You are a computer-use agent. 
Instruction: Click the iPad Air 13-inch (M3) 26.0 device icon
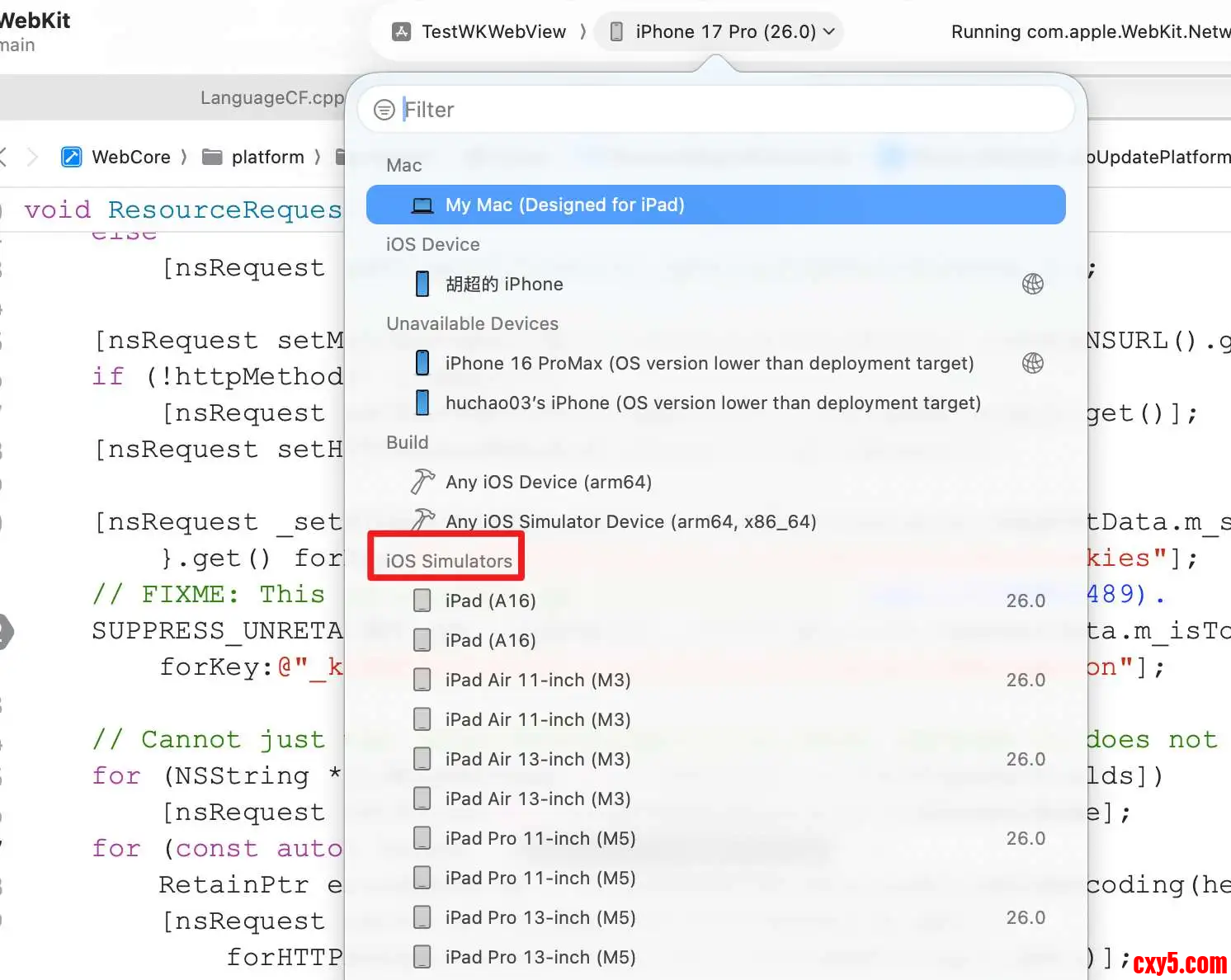(422, 759)
